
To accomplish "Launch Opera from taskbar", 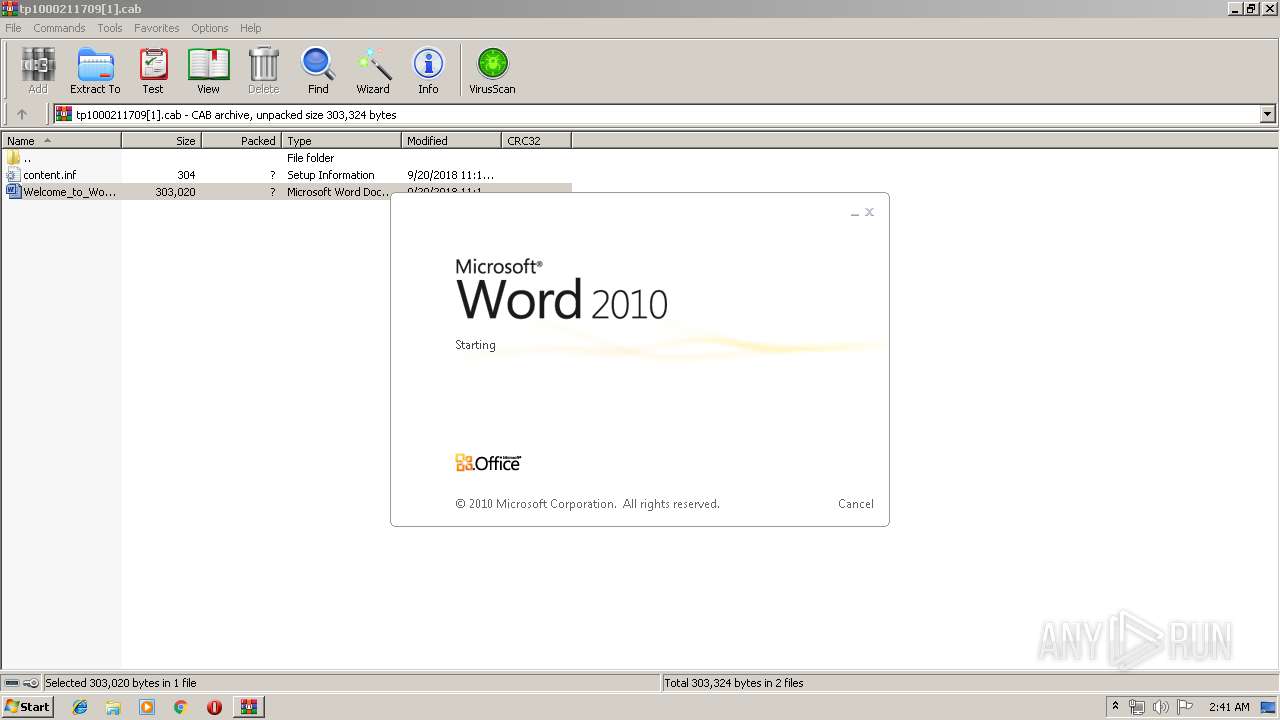I will coord(214,707).
